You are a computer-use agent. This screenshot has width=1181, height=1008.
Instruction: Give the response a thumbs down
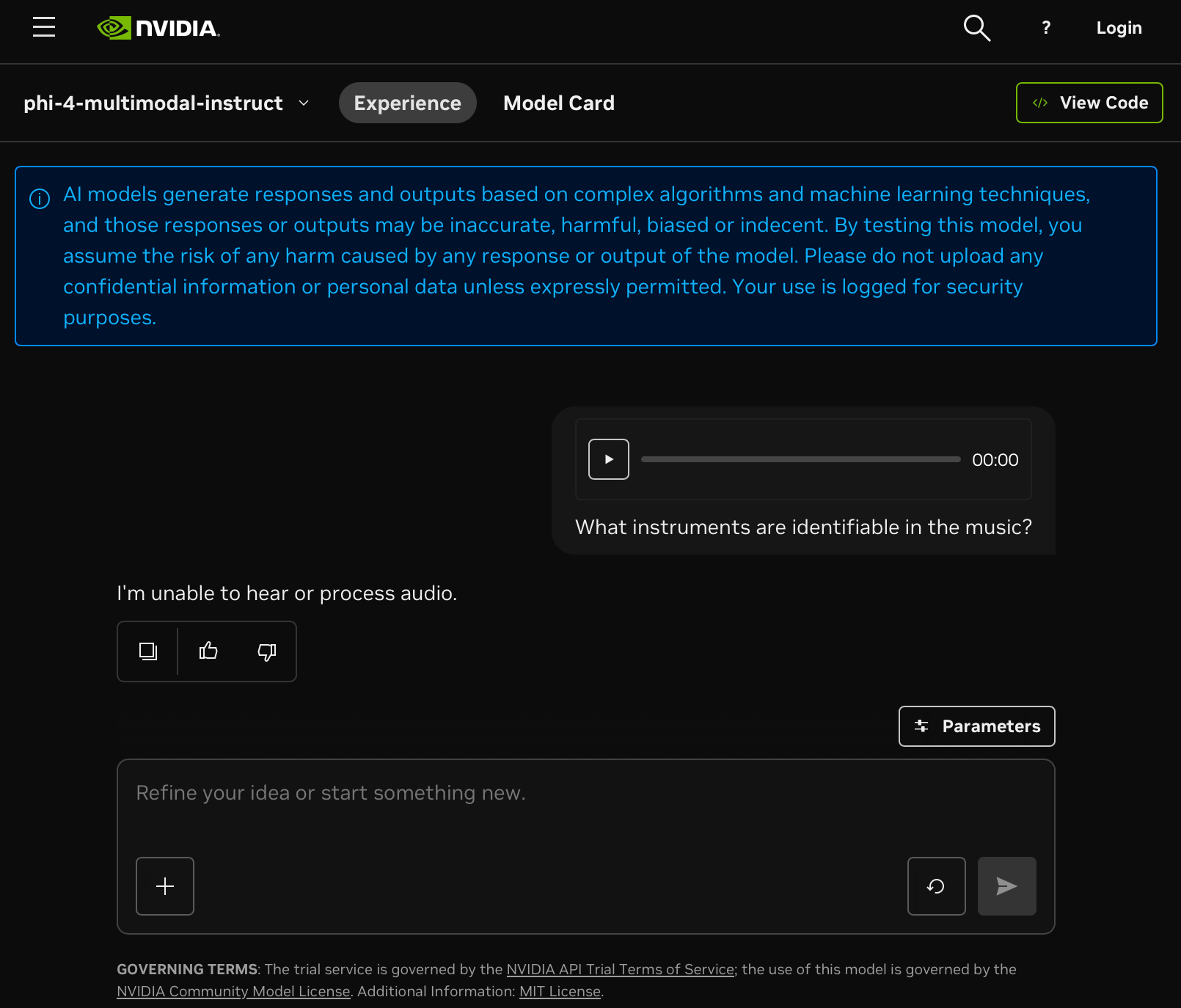pos(267,651)
